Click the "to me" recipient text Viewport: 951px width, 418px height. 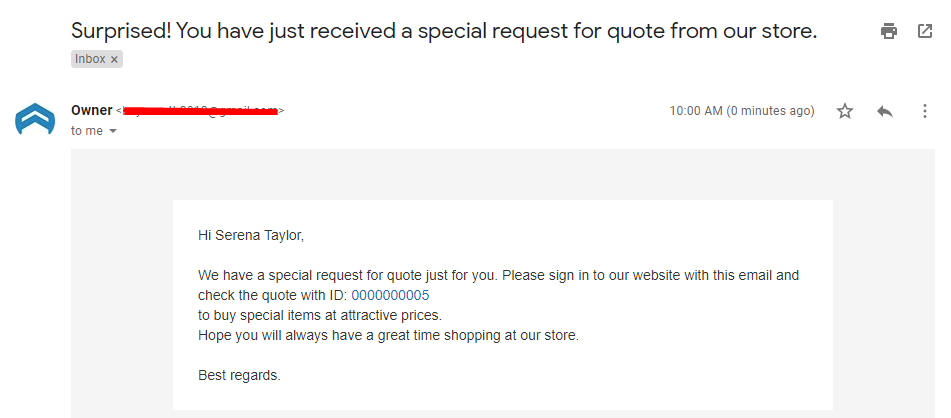pyautogui.click(x=87, y=131)
